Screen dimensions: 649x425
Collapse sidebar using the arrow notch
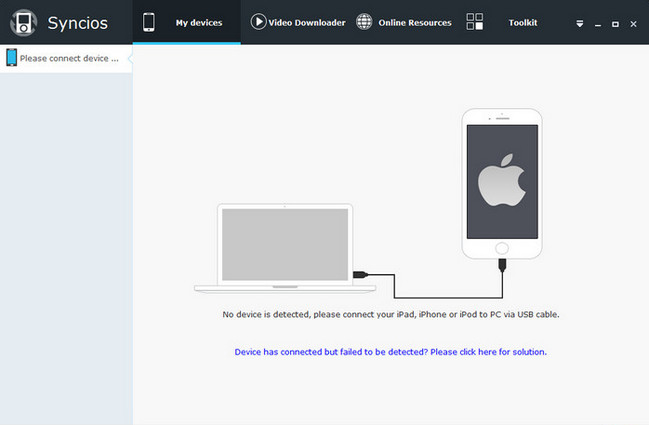click(131, 58)
